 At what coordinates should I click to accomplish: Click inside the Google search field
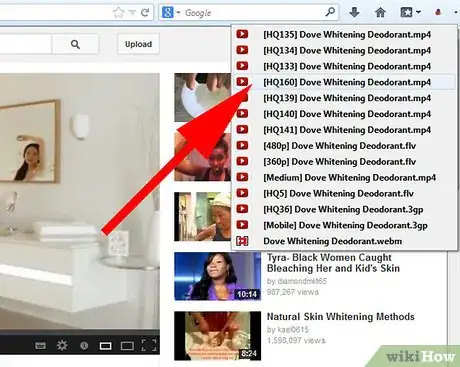[253, 13]
